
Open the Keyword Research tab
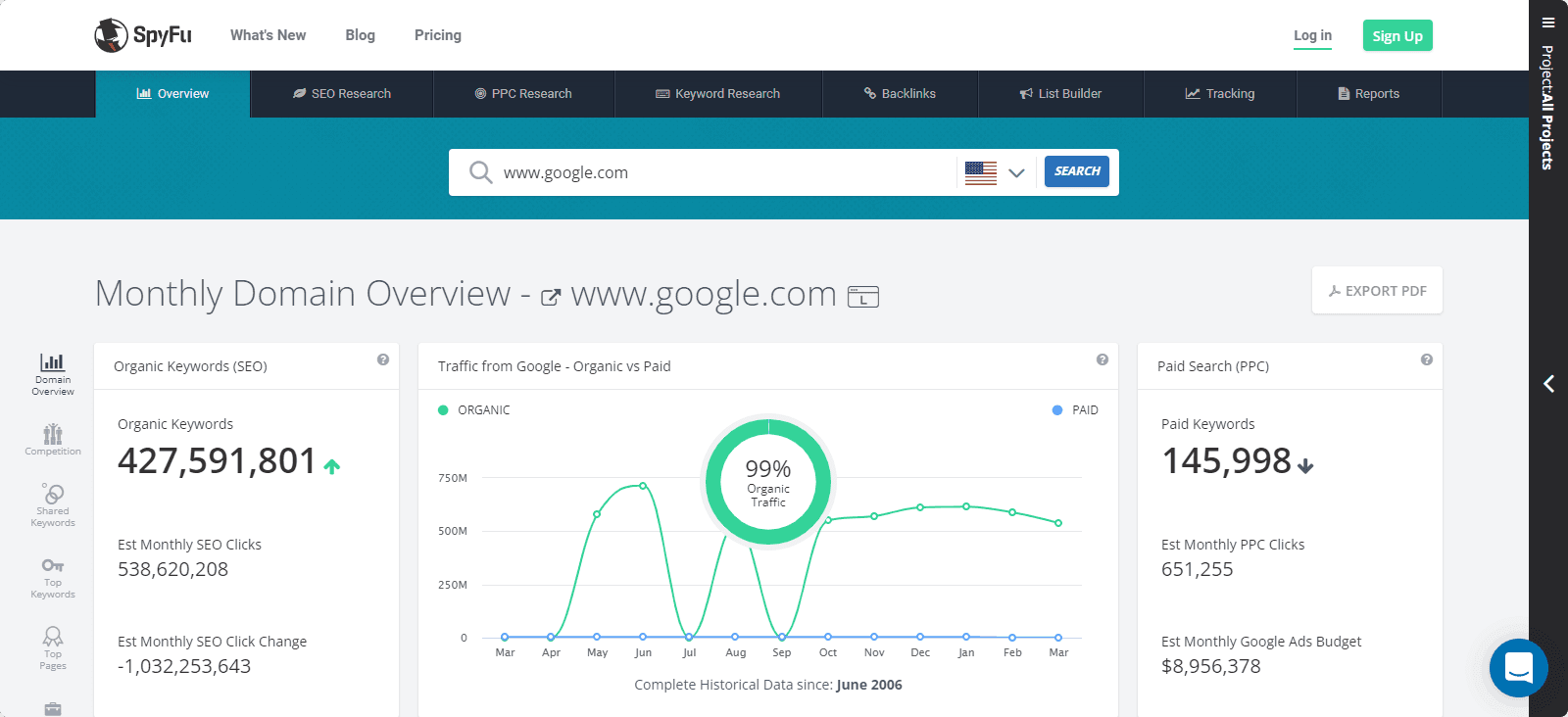718,94
